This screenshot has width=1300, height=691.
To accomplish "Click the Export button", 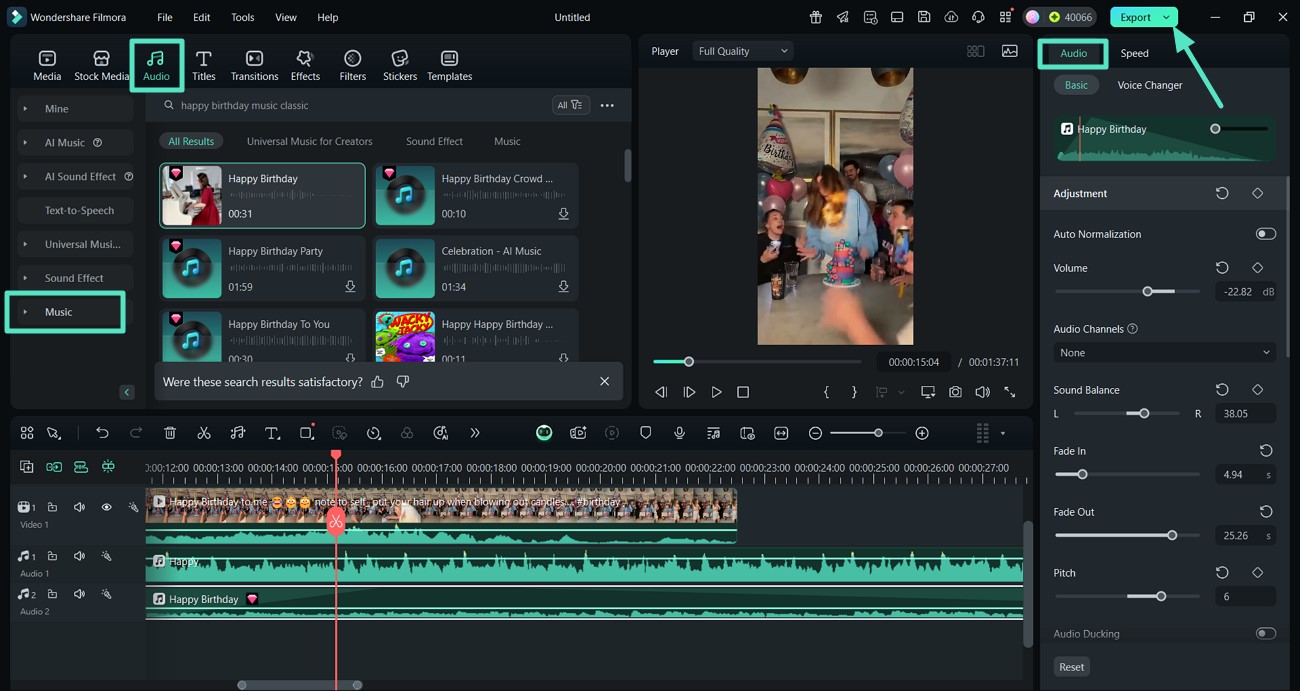I will (1135, 17).
